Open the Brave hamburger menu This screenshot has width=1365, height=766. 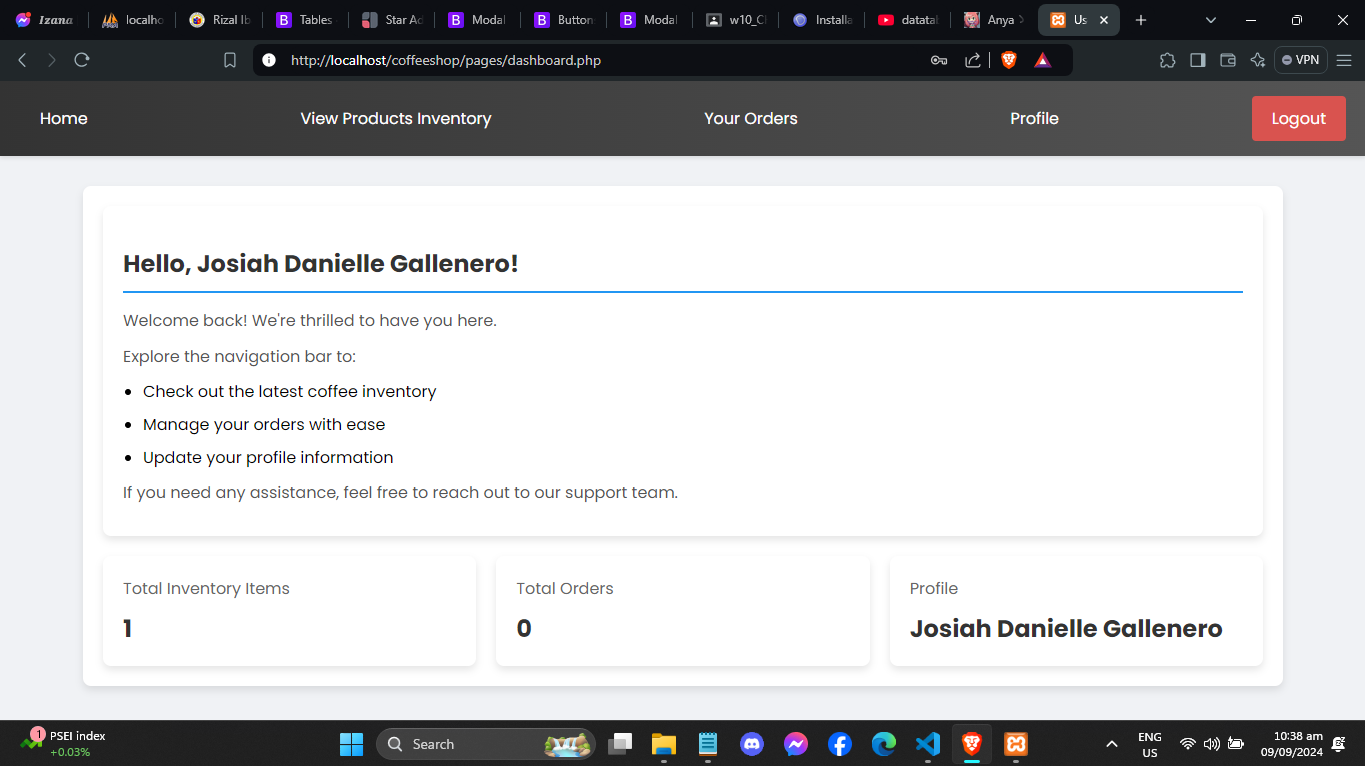1343,60
